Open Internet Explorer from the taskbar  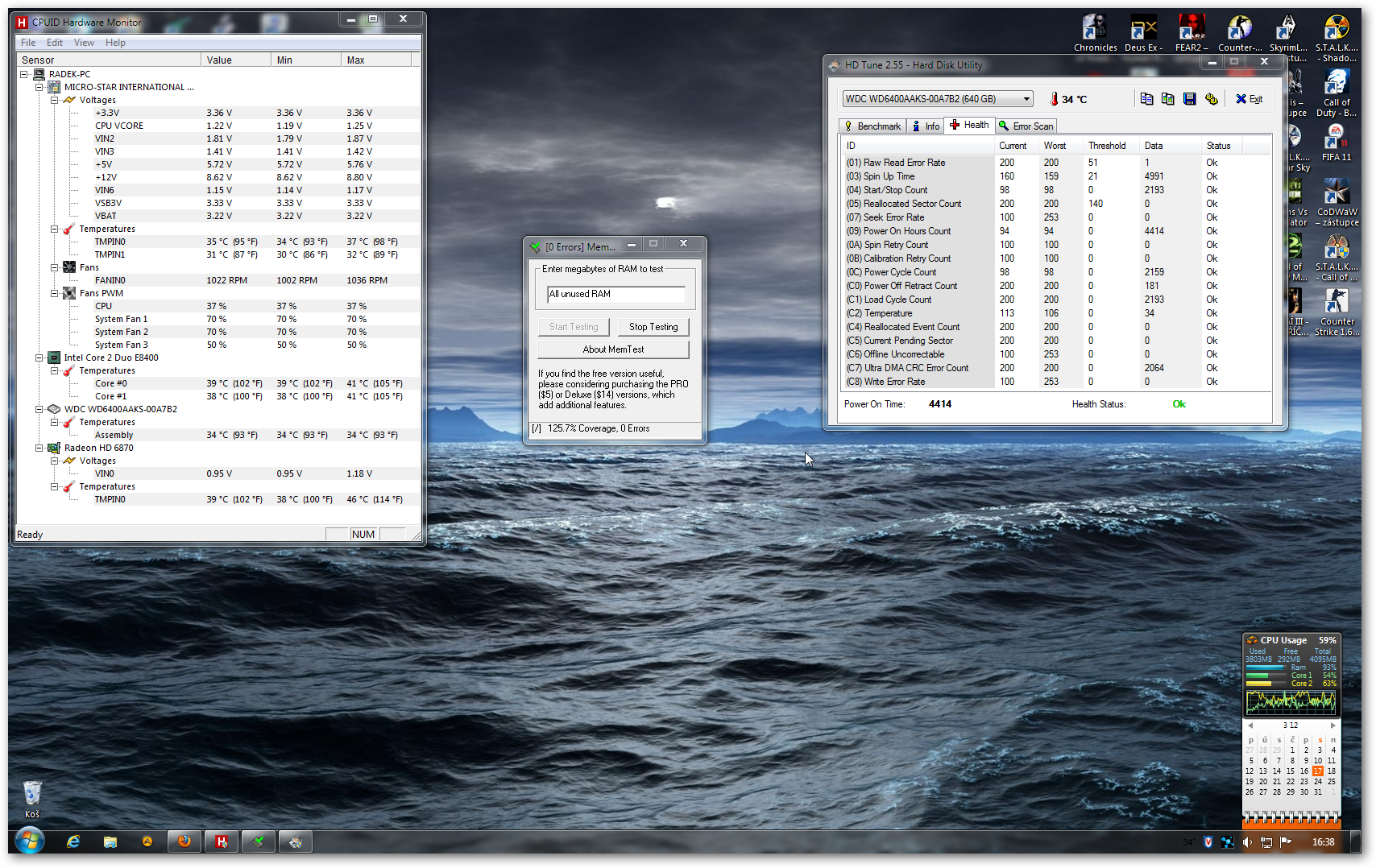73,841
